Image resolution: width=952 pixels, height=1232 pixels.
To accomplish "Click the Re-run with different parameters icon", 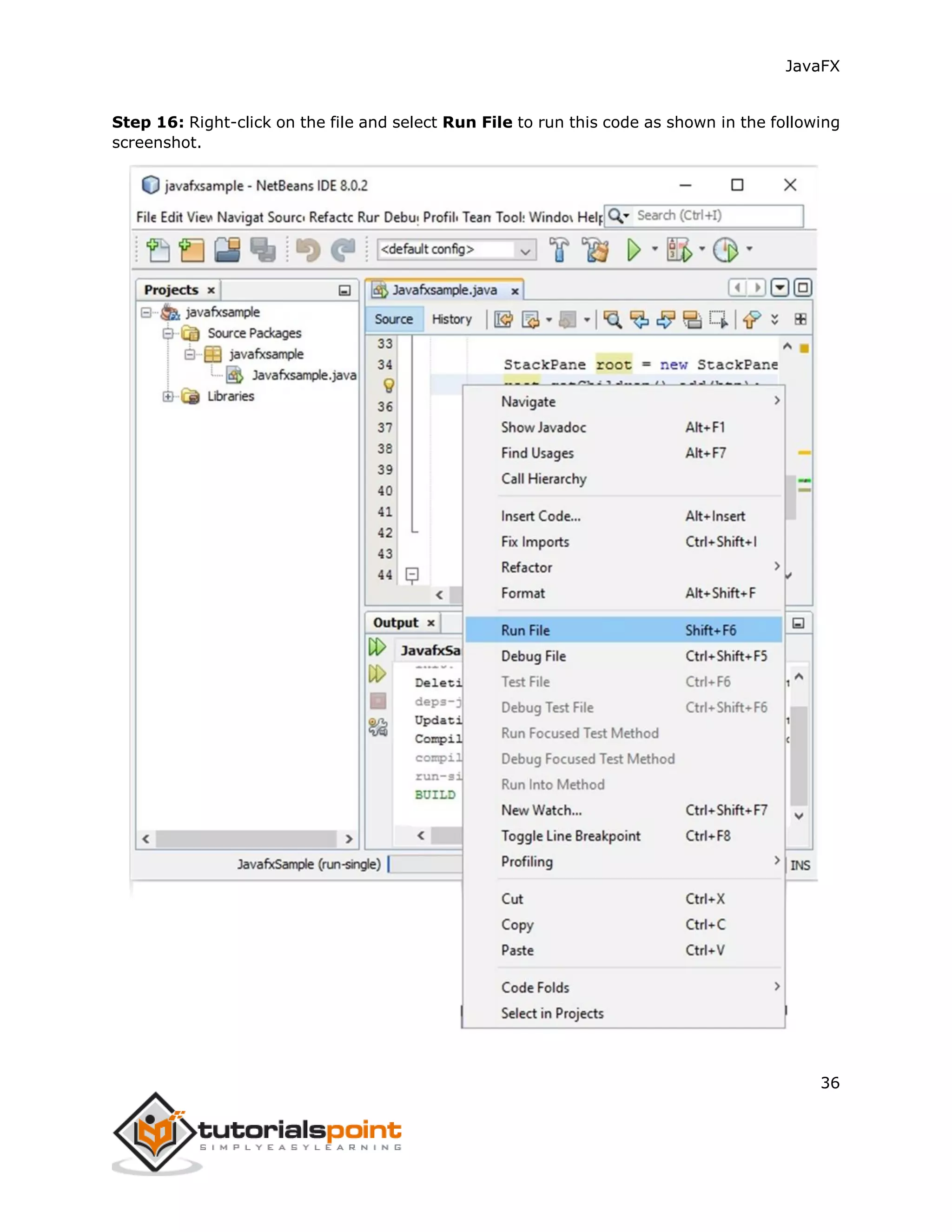I will (377, 674).
